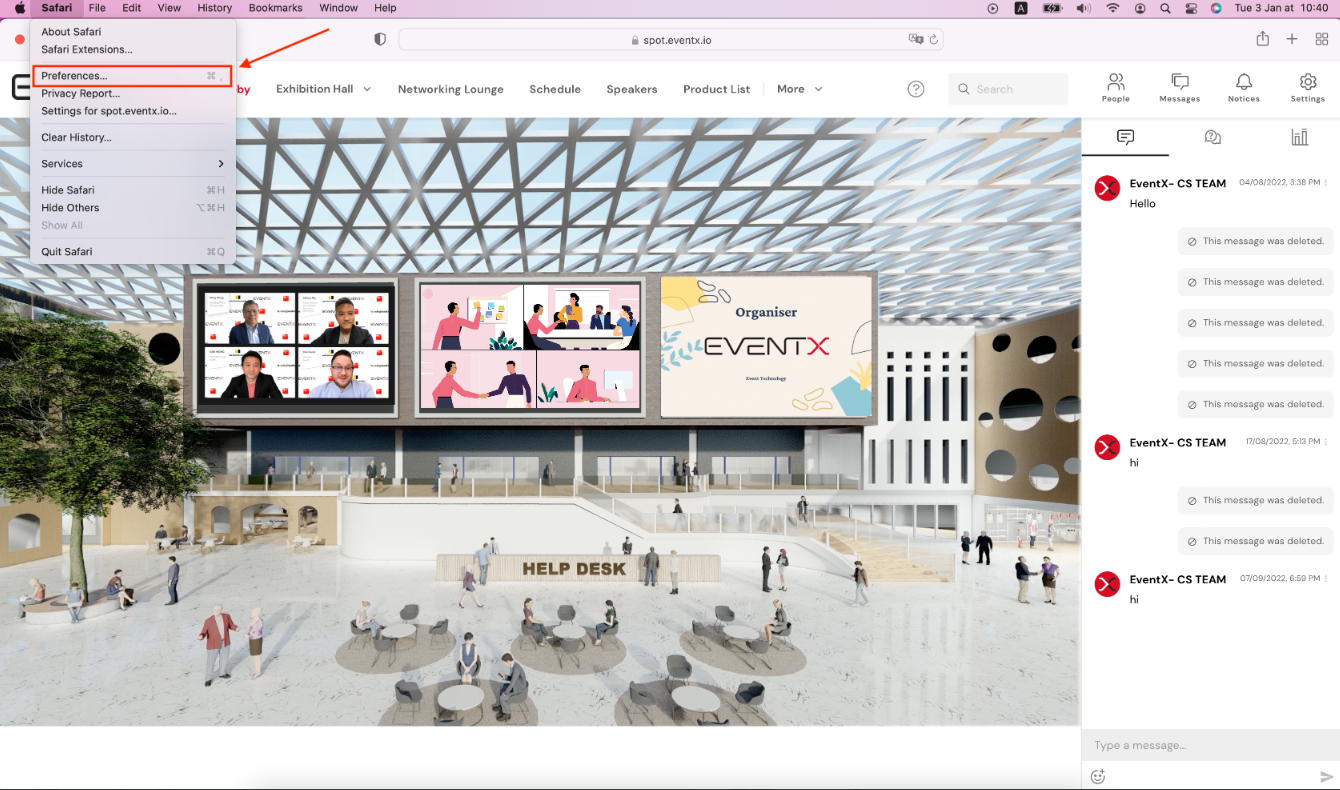Click the emoji smiley icon
This screenshot has width=1340, height=790.
(1097, 776)
